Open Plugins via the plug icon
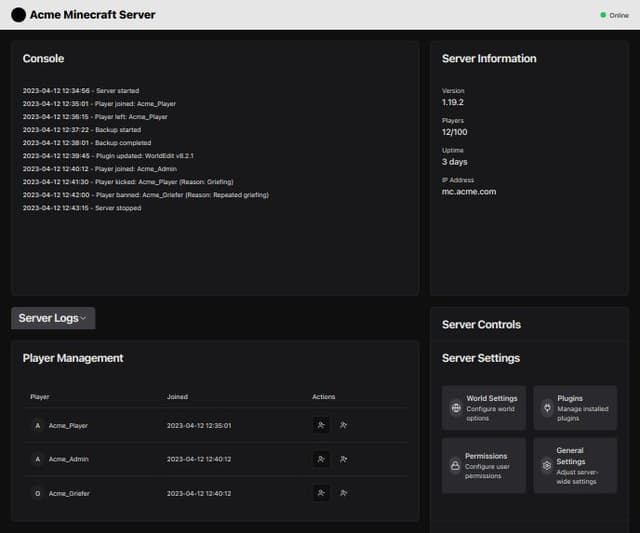 [x=547, y=408]
